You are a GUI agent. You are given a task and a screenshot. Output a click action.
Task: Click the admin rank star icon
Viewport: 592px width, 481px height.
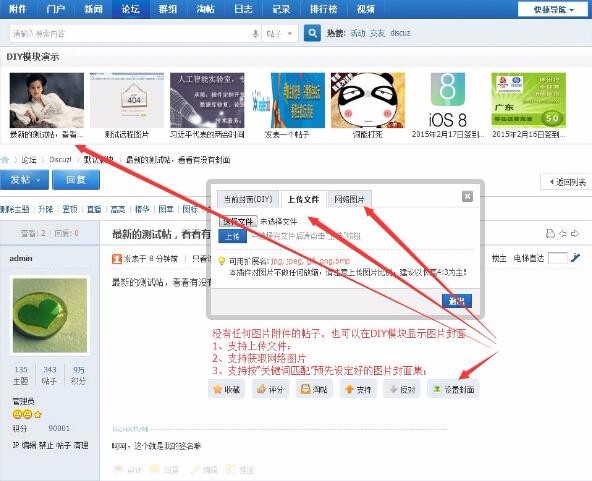38,414
